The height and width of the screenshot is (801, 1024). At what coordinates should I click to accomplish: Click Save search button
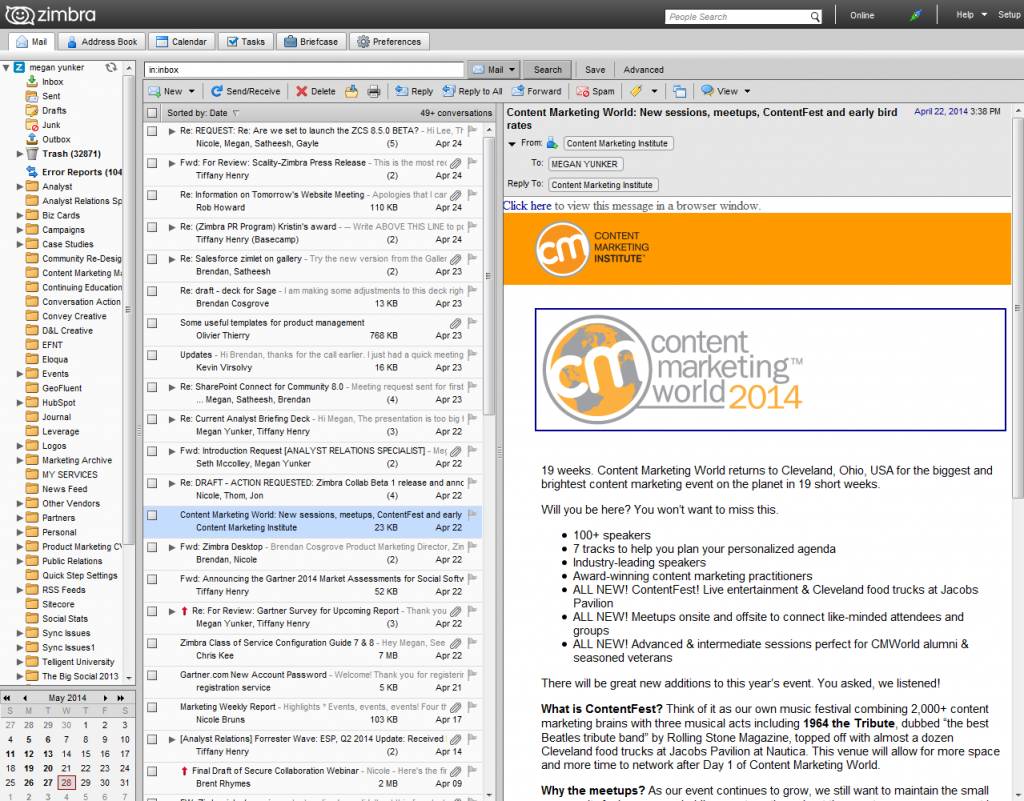click(x=595, y=70)
